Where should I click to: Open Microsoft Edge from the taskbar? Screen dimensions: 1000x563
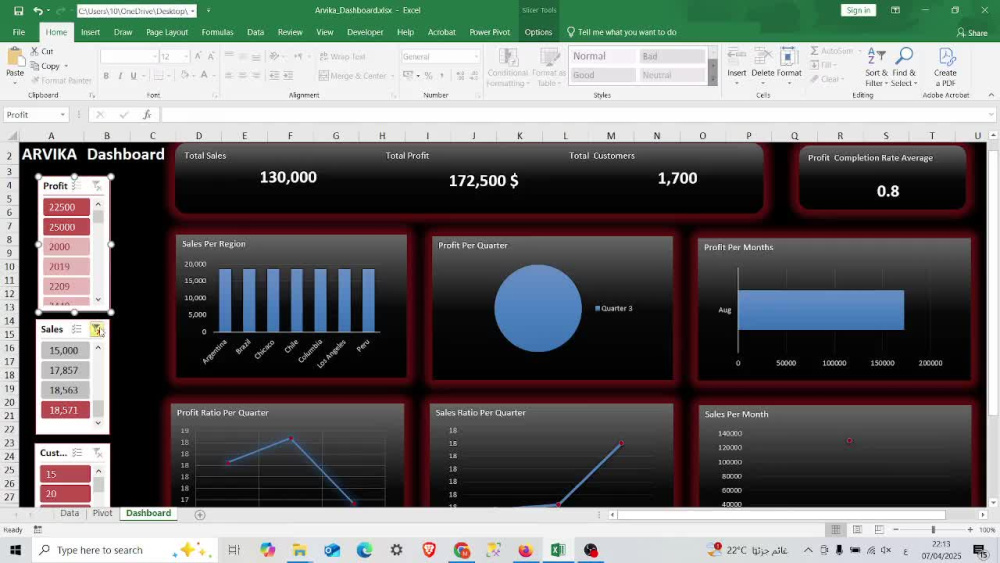point(364,550)
